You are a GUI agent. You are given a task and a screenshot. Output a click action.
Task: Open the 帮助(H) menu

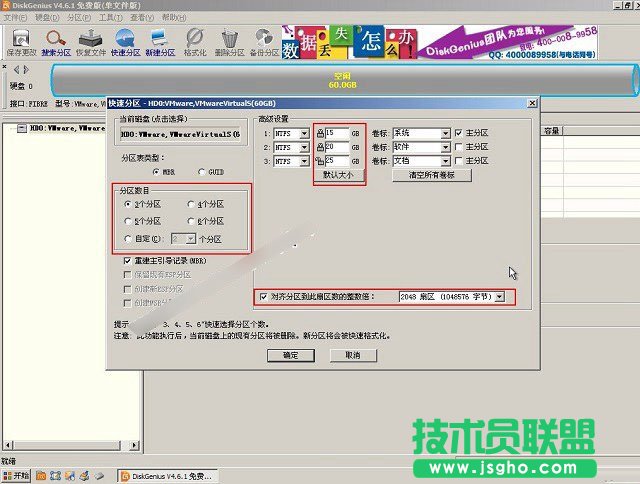174,18
